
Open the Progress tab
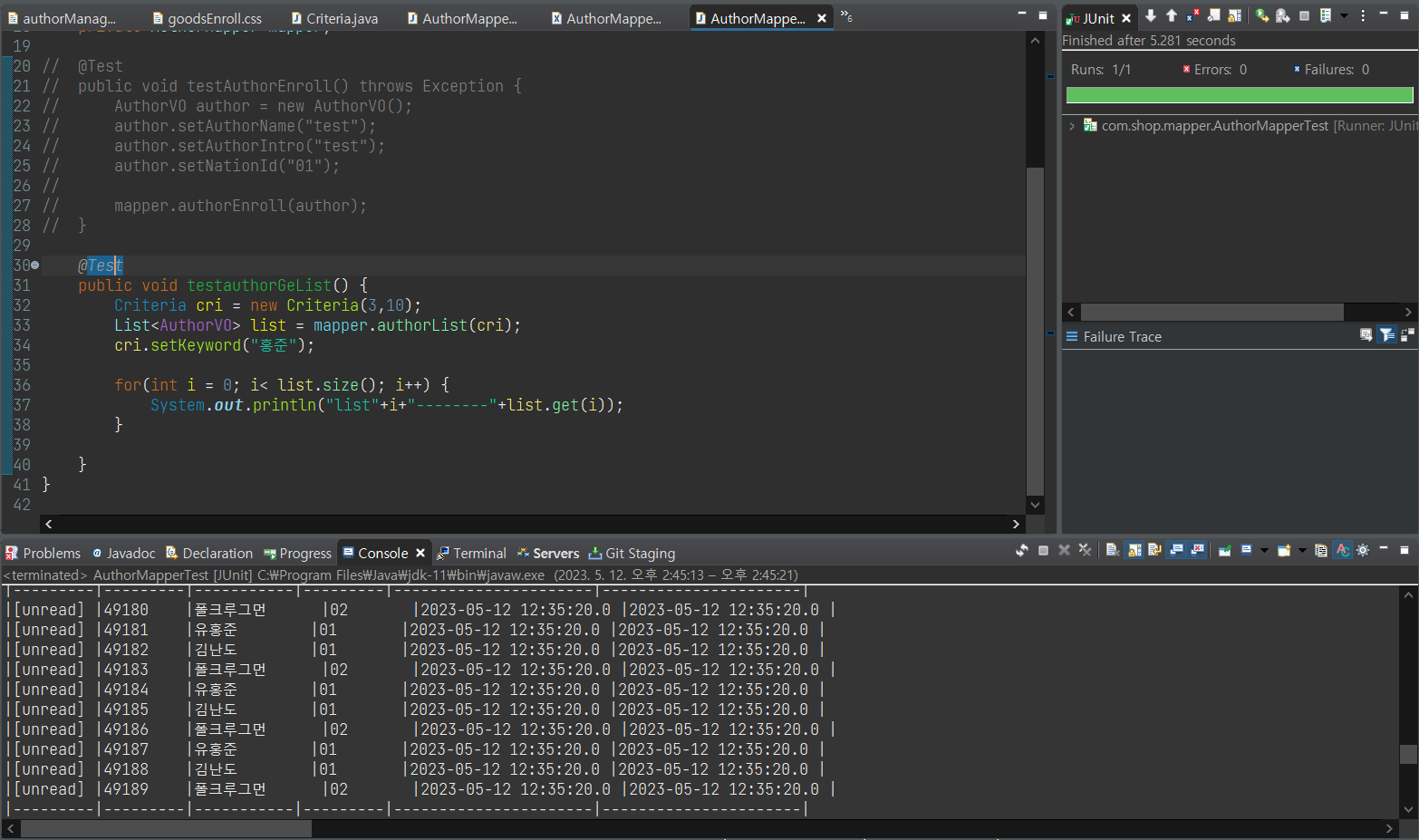tap(297, 553)
